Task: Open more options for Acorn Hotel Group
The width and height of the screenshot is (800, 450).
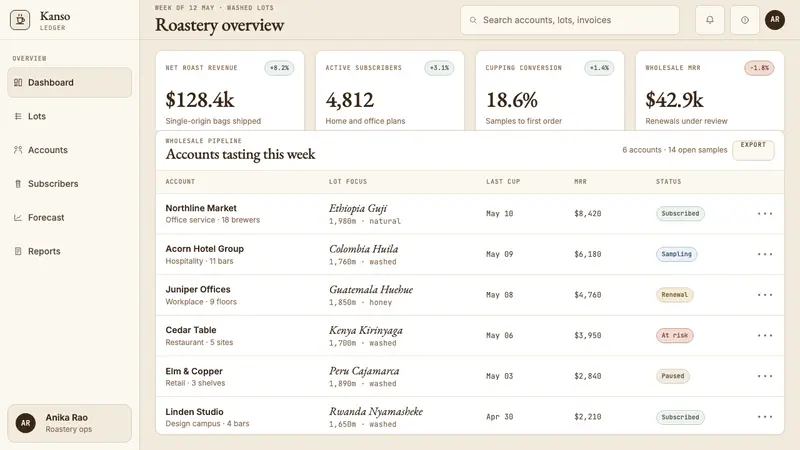Action: click(765, 254)
